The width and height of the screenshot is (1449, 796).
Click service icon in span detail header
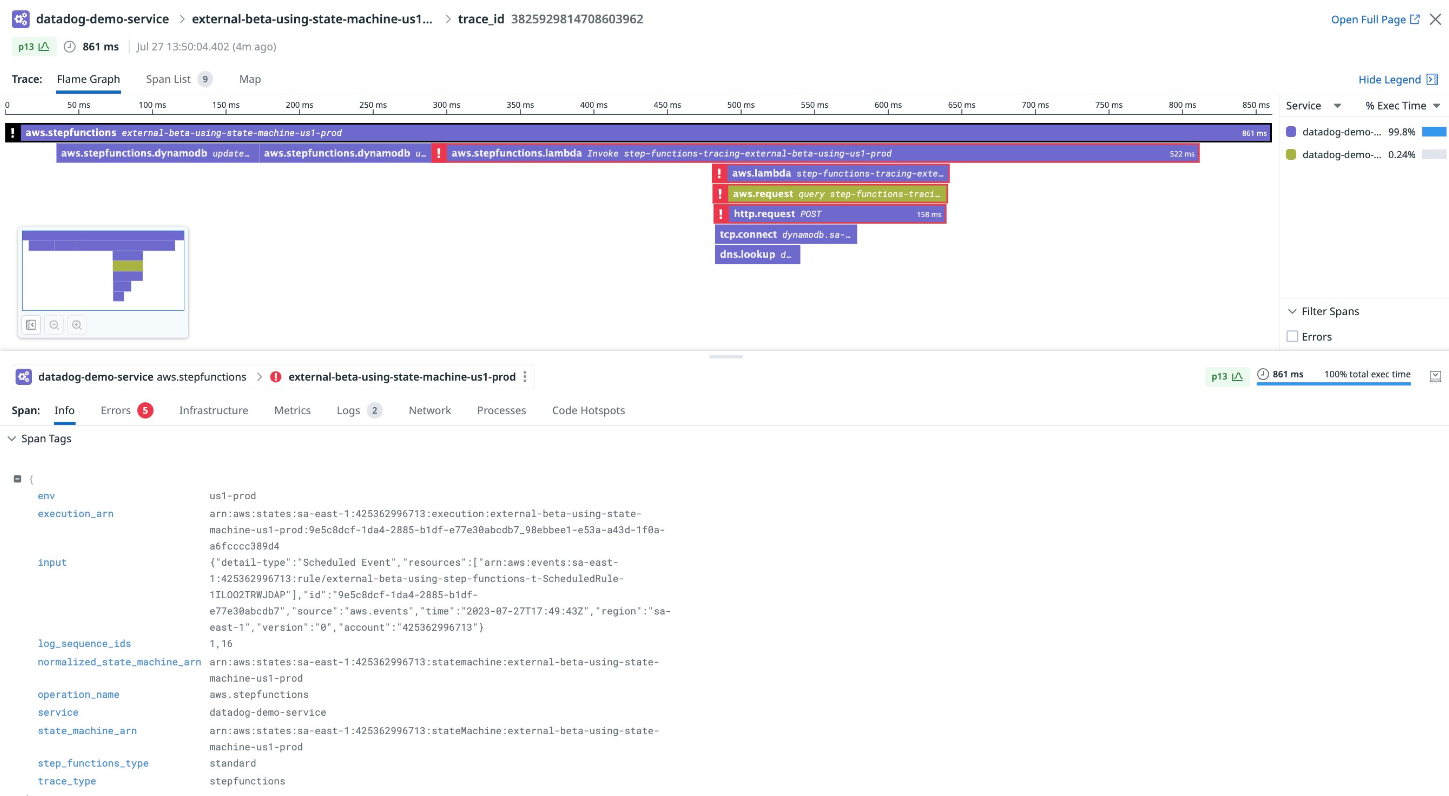point(23,377)
